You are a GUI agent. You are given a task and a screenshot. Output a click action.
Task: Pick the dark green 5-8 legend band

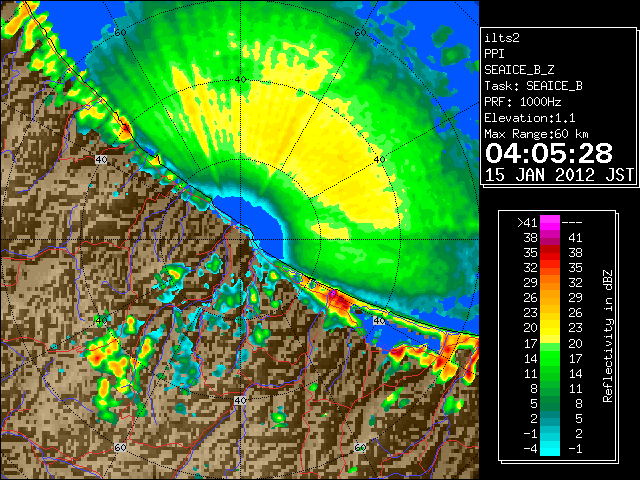click(550, 403)
